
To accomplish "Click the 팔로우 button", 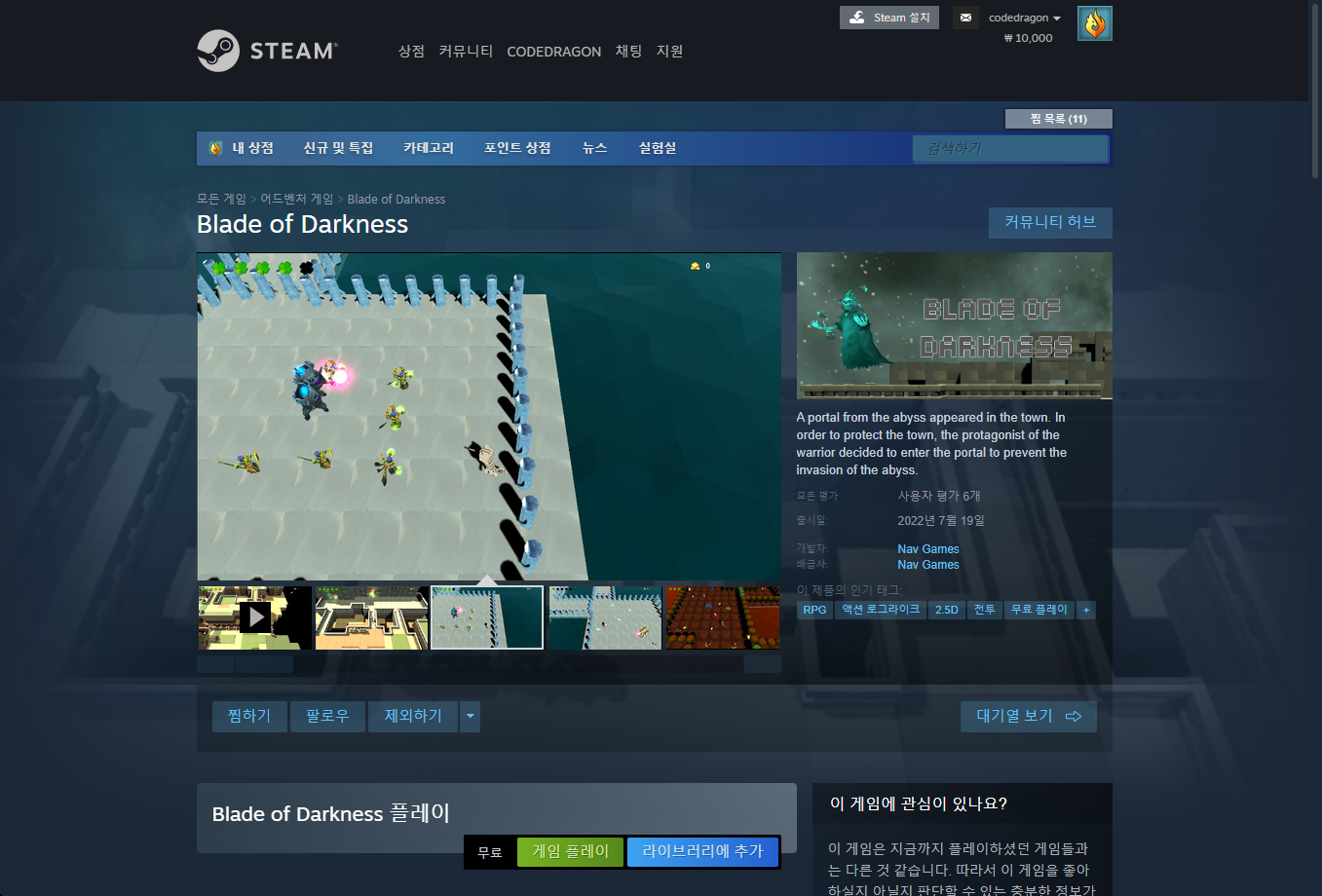I will [x=327, y=716].
